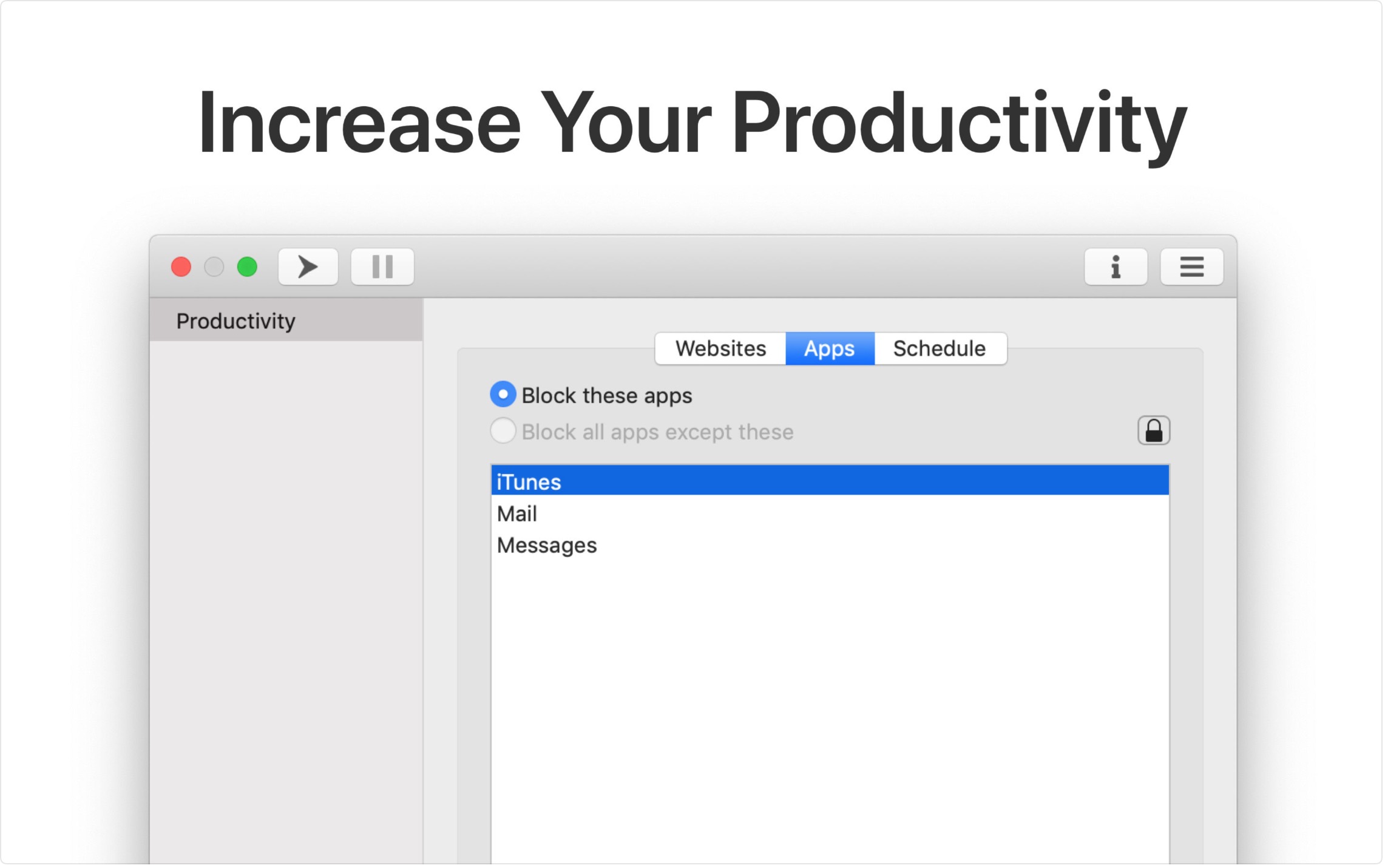1385x868 pixels.
Task: Click the grey minimize window button
Action: tap(214, 267)
